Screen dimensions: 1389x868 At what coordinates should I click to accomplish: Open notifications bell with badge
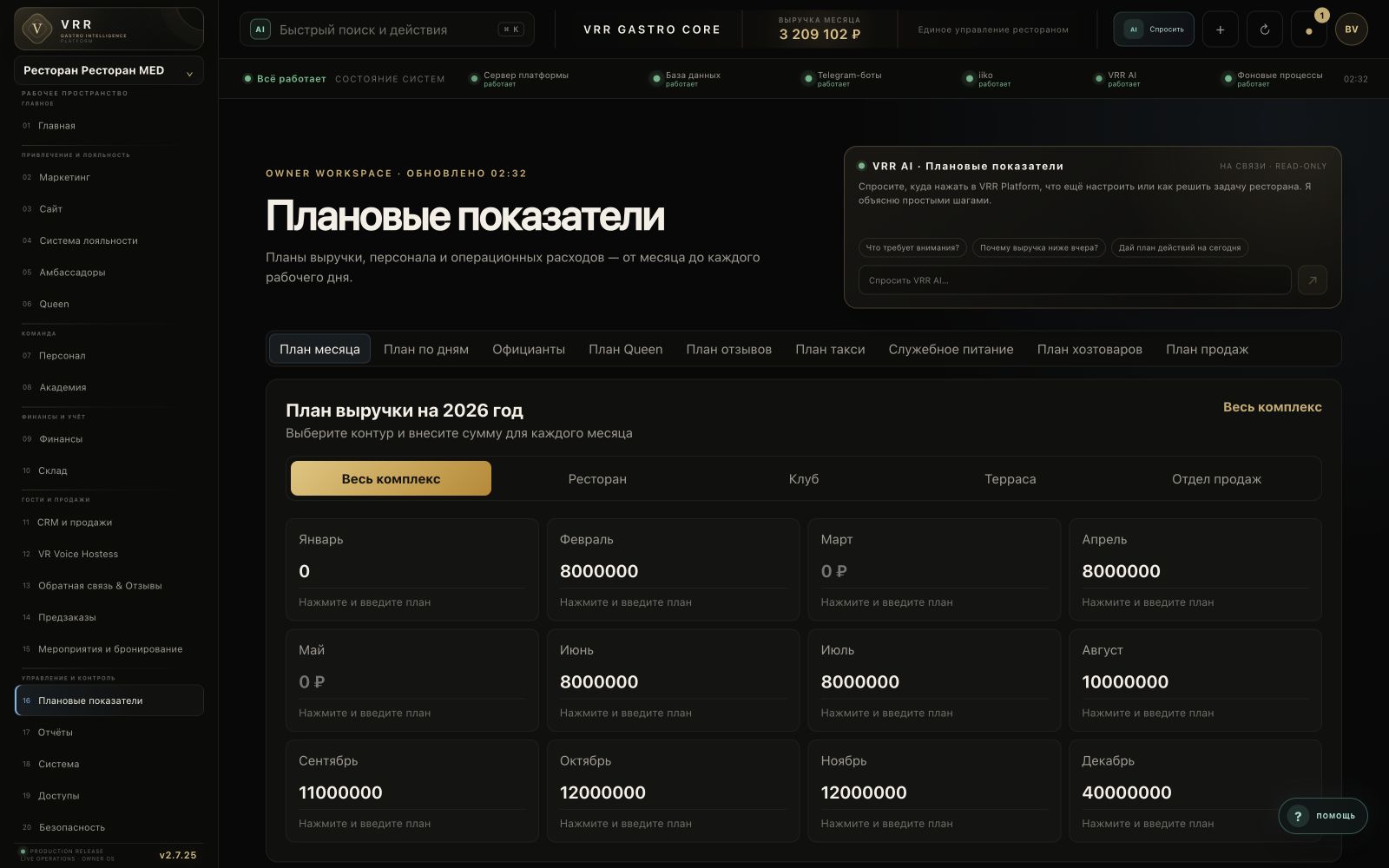pyautogui.click(x=1309, y=30)
